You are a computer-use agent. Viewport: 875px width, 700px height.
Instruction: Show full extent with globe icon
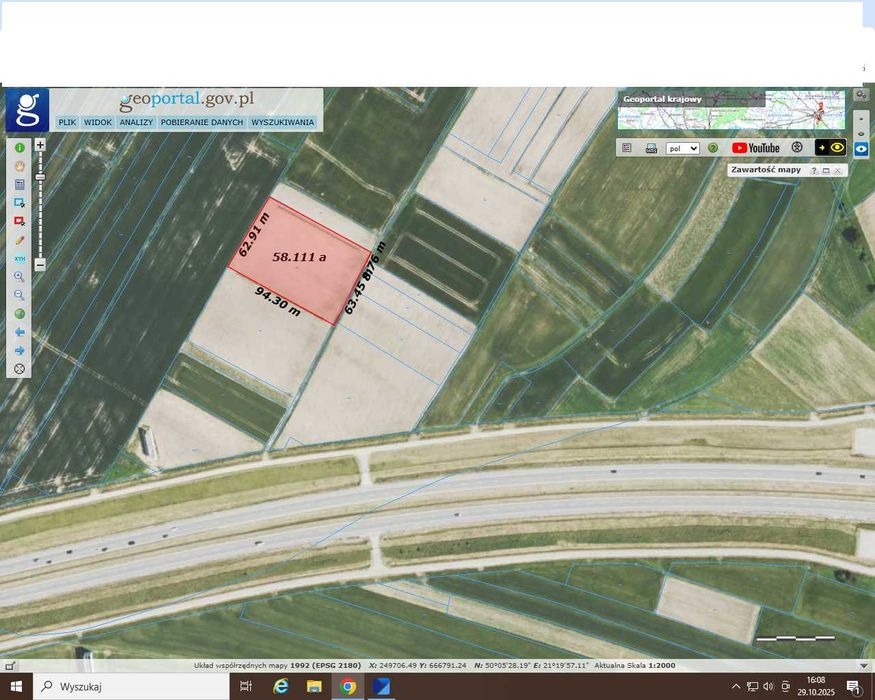coord(20,314)
